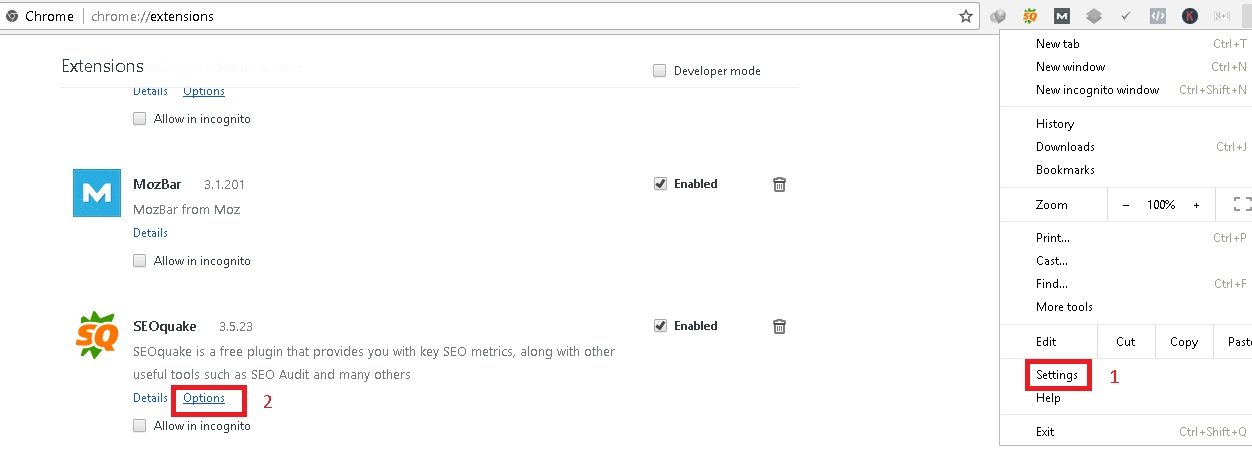Screen dimensions: 1252x459
Task: Click the round K extension icon
Action: click(1190, 16)
